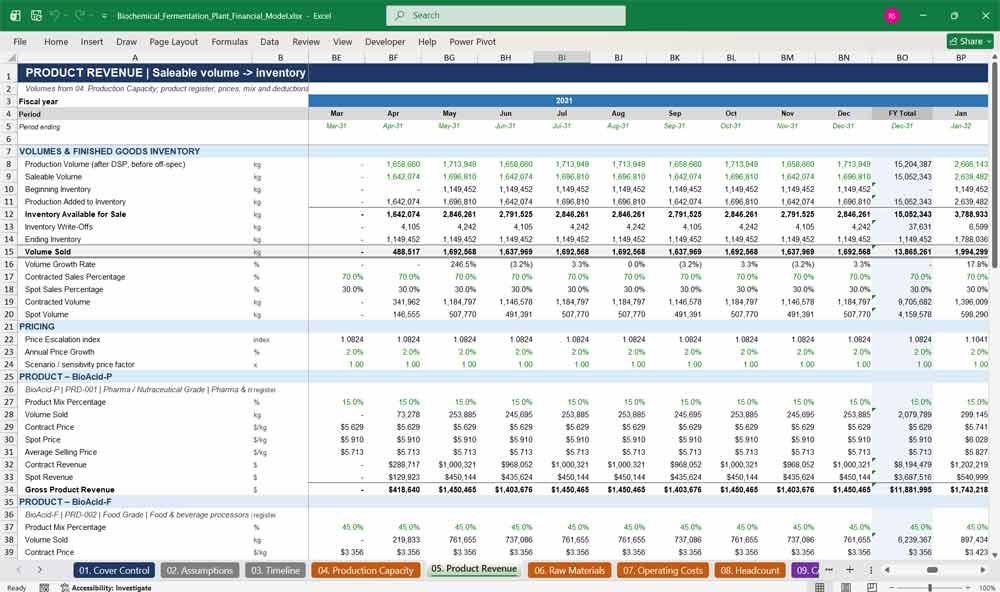Open the View ribbon tab
This screenshot has height=592, width=1000.
[x=342, y=41]
